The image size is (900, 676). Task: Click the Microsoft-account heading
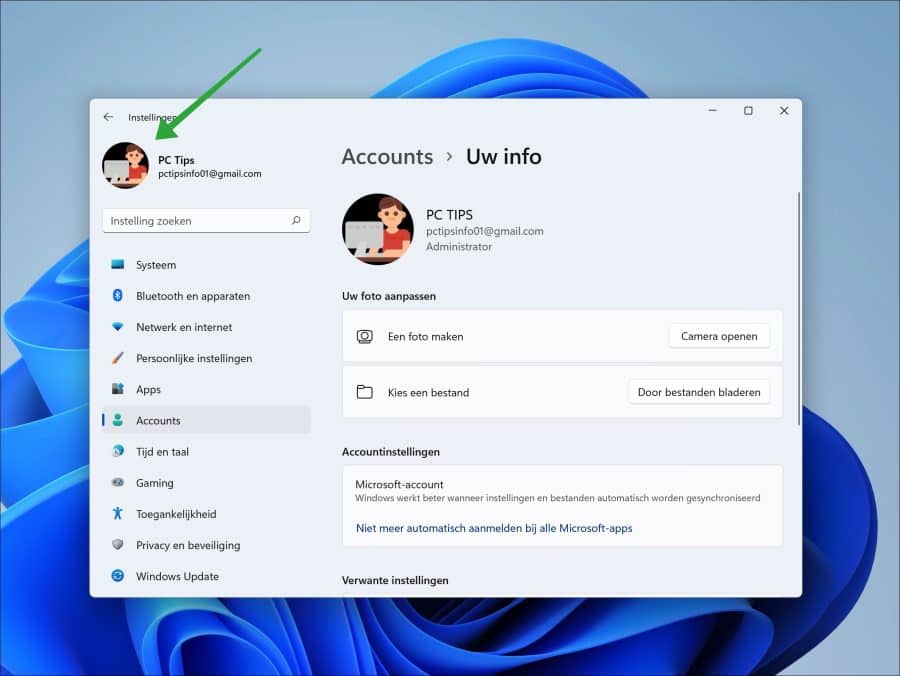399,484
